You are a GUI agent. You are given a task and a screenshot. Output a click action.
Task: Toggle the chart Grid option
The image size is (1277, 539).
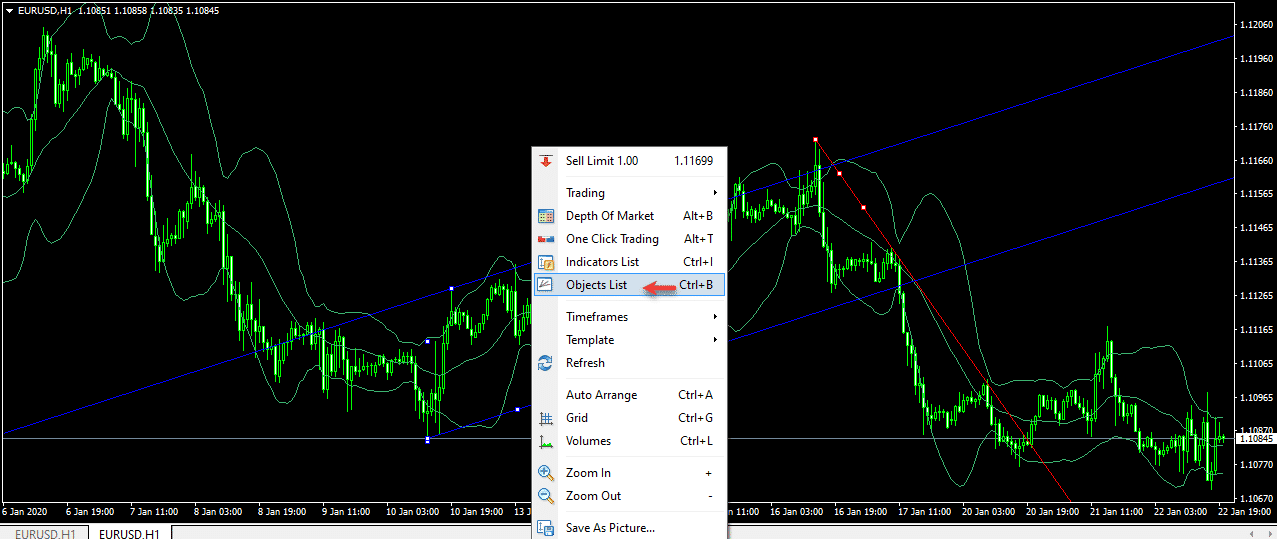click(x=577, y=418)
